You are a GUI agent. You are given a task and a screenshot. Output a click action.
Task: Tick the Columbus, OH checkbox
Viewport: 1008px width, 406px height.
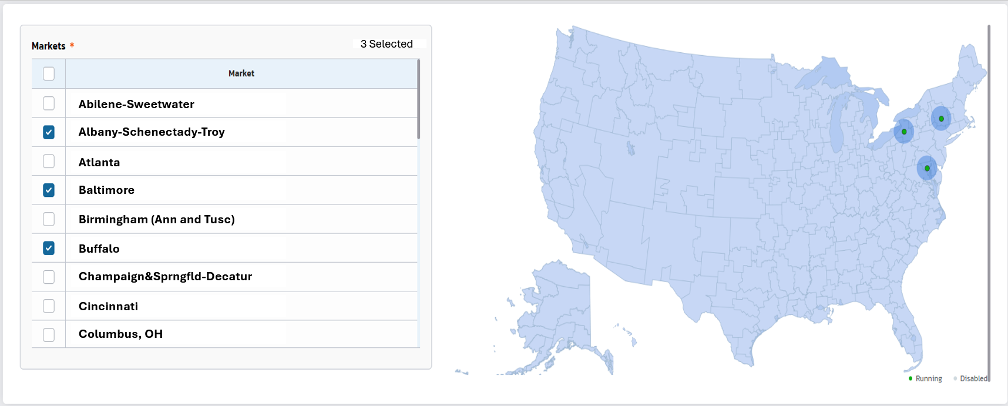coord(48,334)
